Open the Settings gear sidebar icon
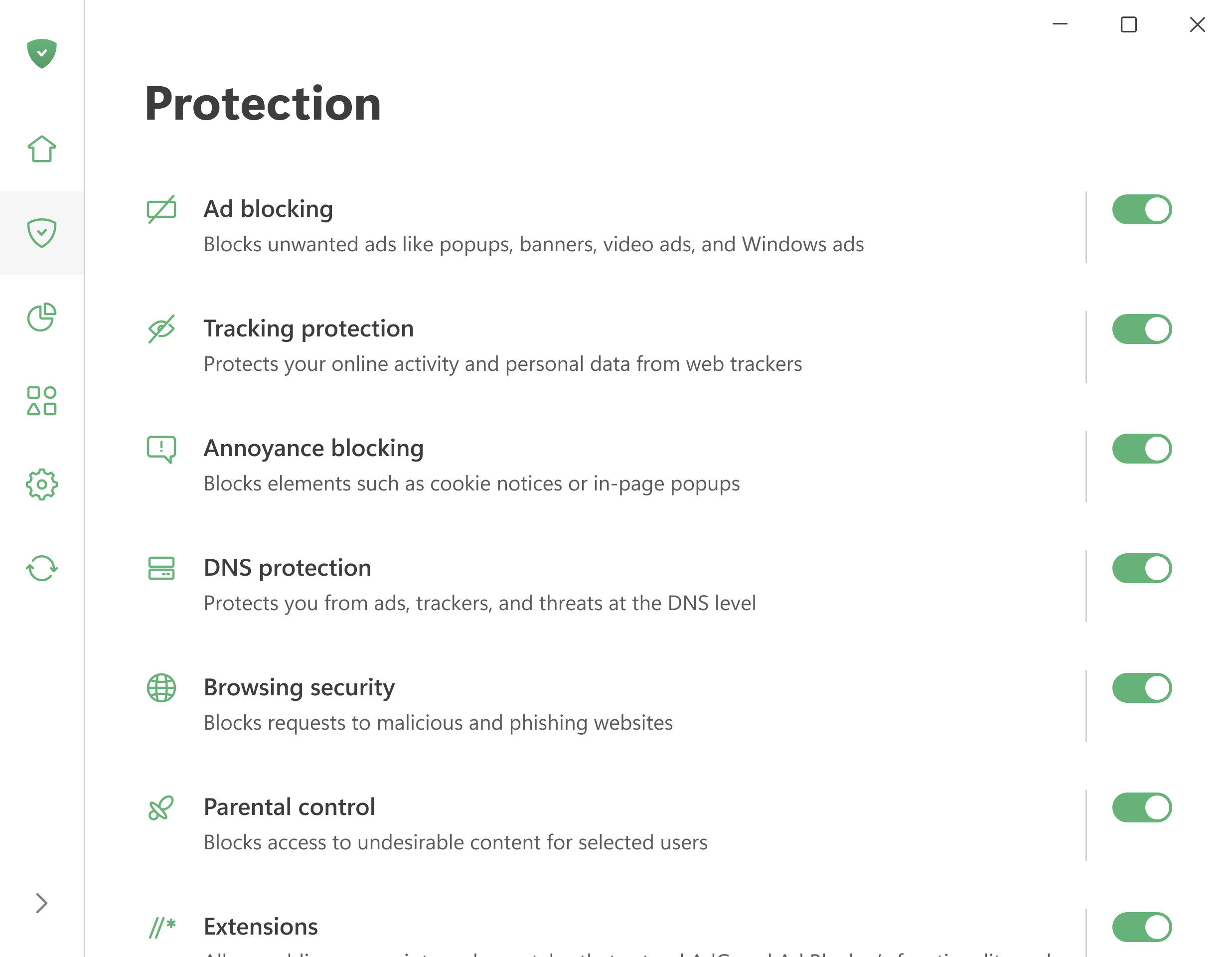Viewport: 1232px width, 957px height. (x=42, y=484)
